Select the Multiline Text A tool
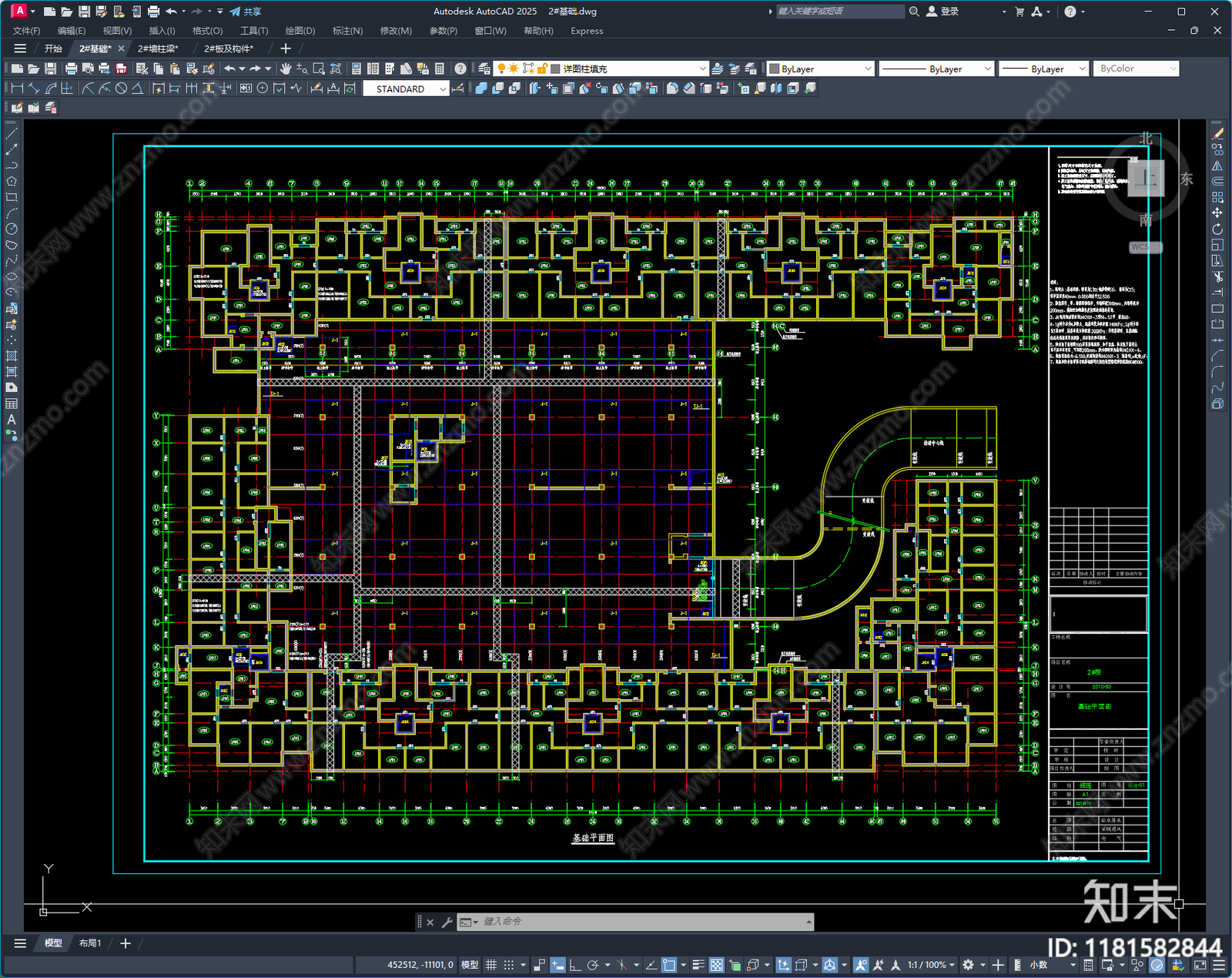 (12, 420)
